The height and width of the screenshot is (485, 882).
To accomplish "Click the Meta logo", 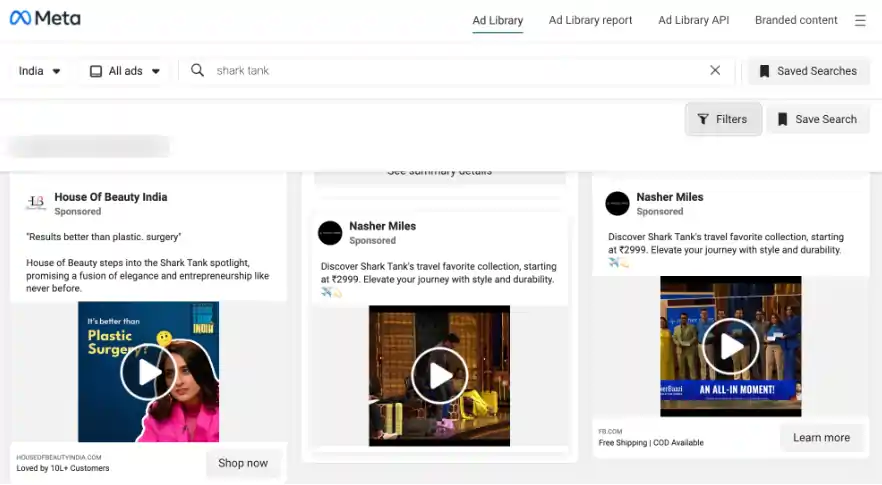I will (45, 19).
